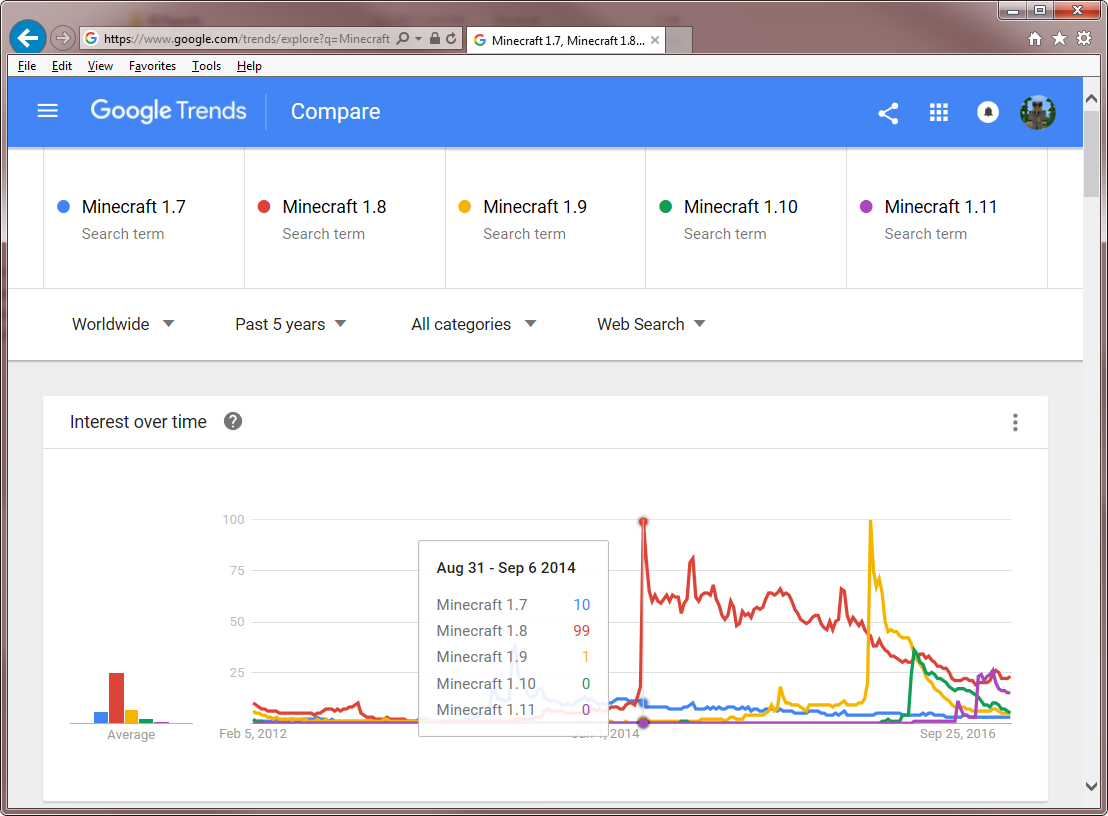1108x816 pixels.
Task: Click the red Average bar
Action: pos(117,697)
